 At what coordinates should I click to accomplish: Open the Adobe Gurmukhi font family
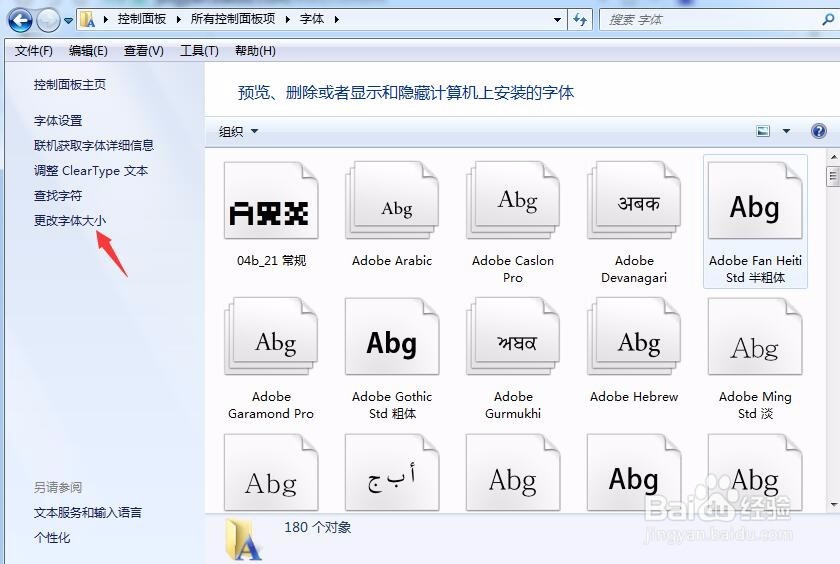click(513, 336)
